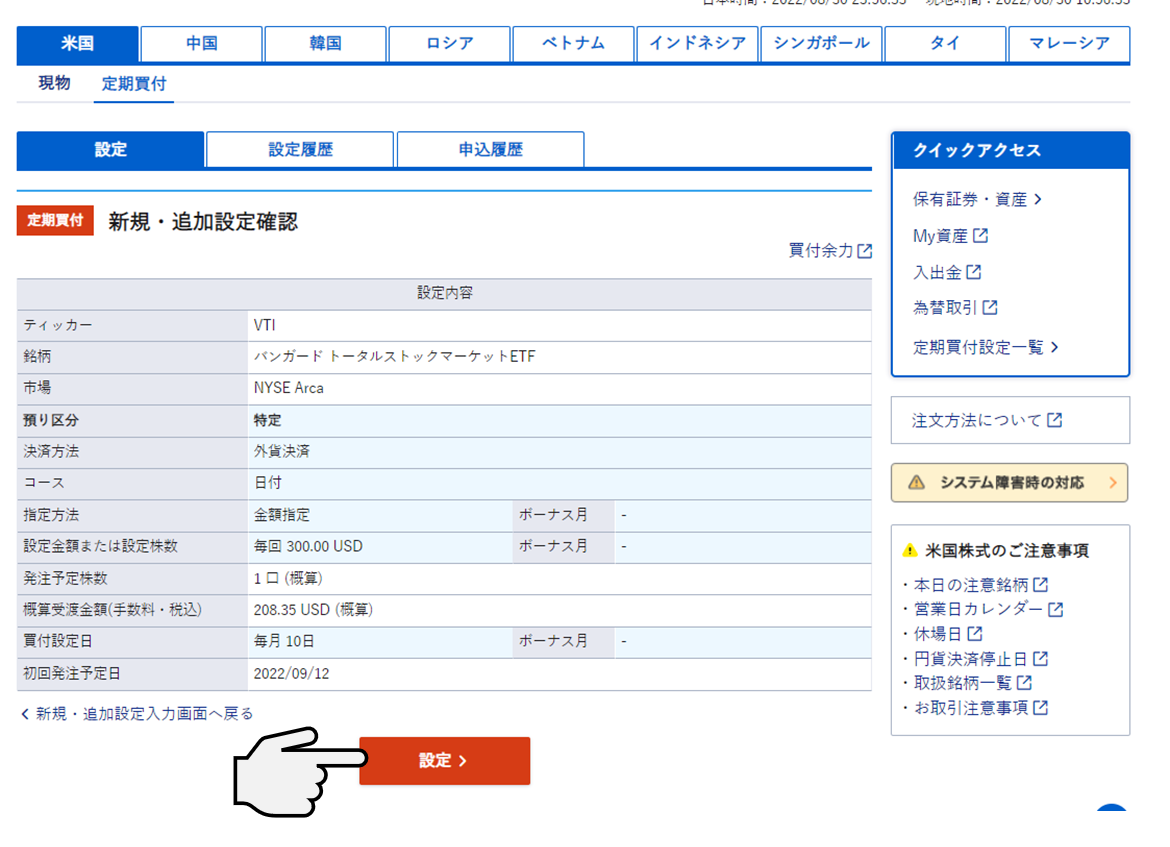Switch to the 現物 tab
Image resolution: width=1170 pixels, height=847 pixels.
[x=53, y=84]
